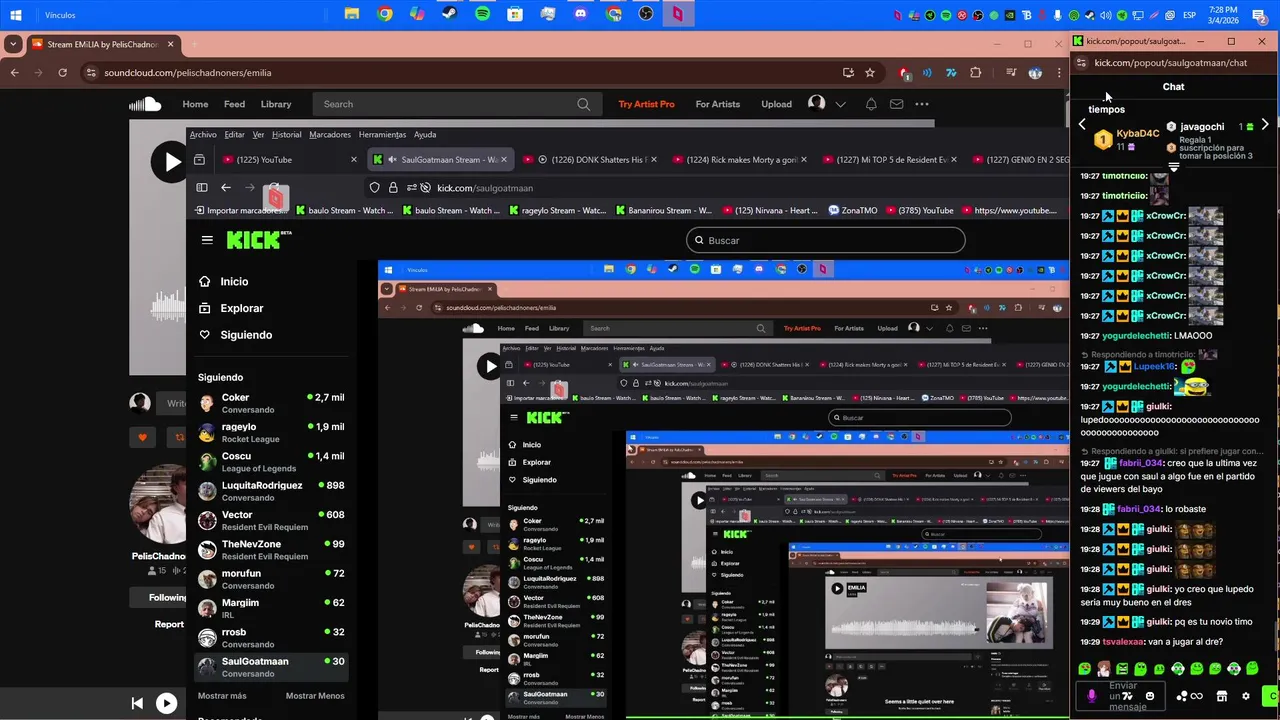
Task: Open the chat emote picker smiley
Action: (x=1150, y=696)
